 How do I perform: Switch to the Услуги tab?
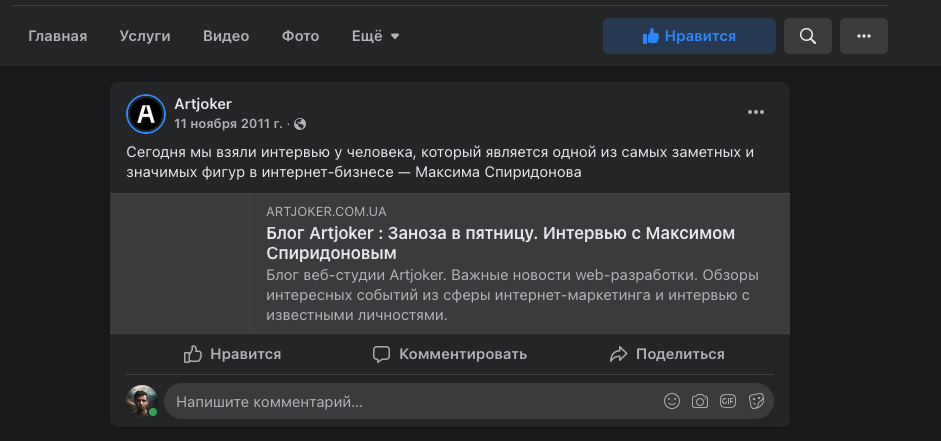click(x=145, y=36)
